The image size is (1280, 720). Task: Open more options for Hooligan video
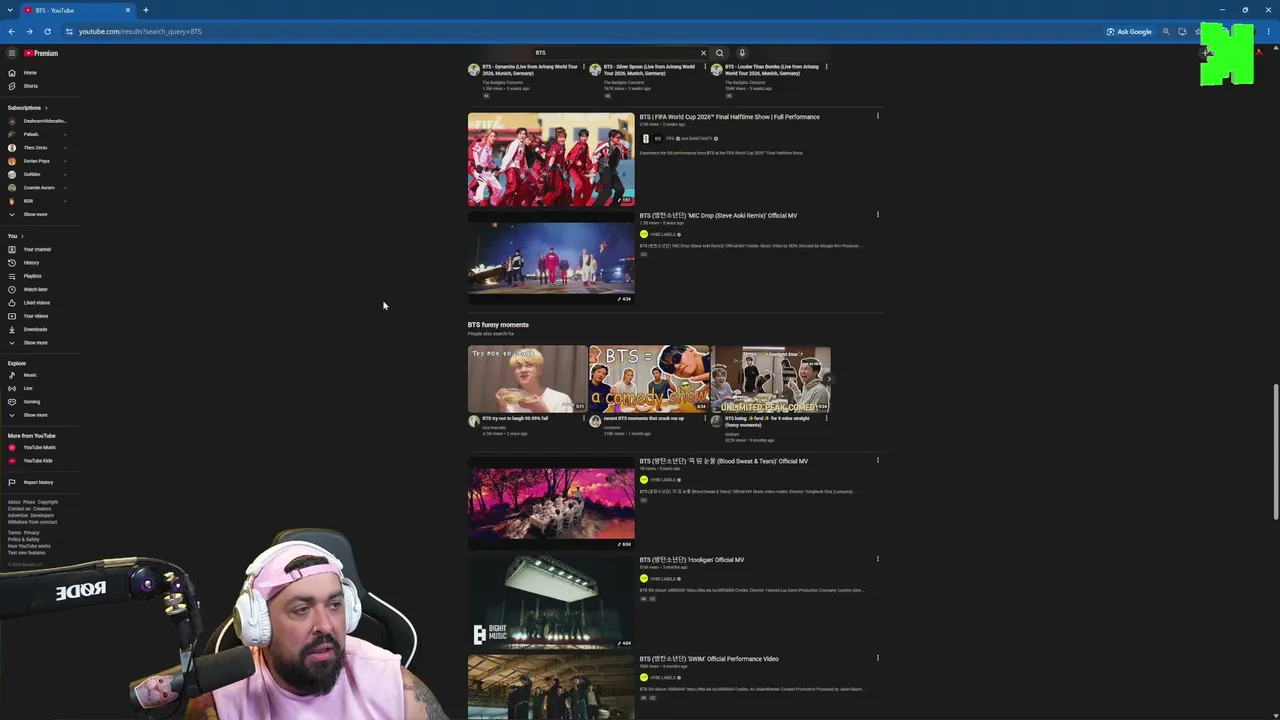tap(878, 559)
